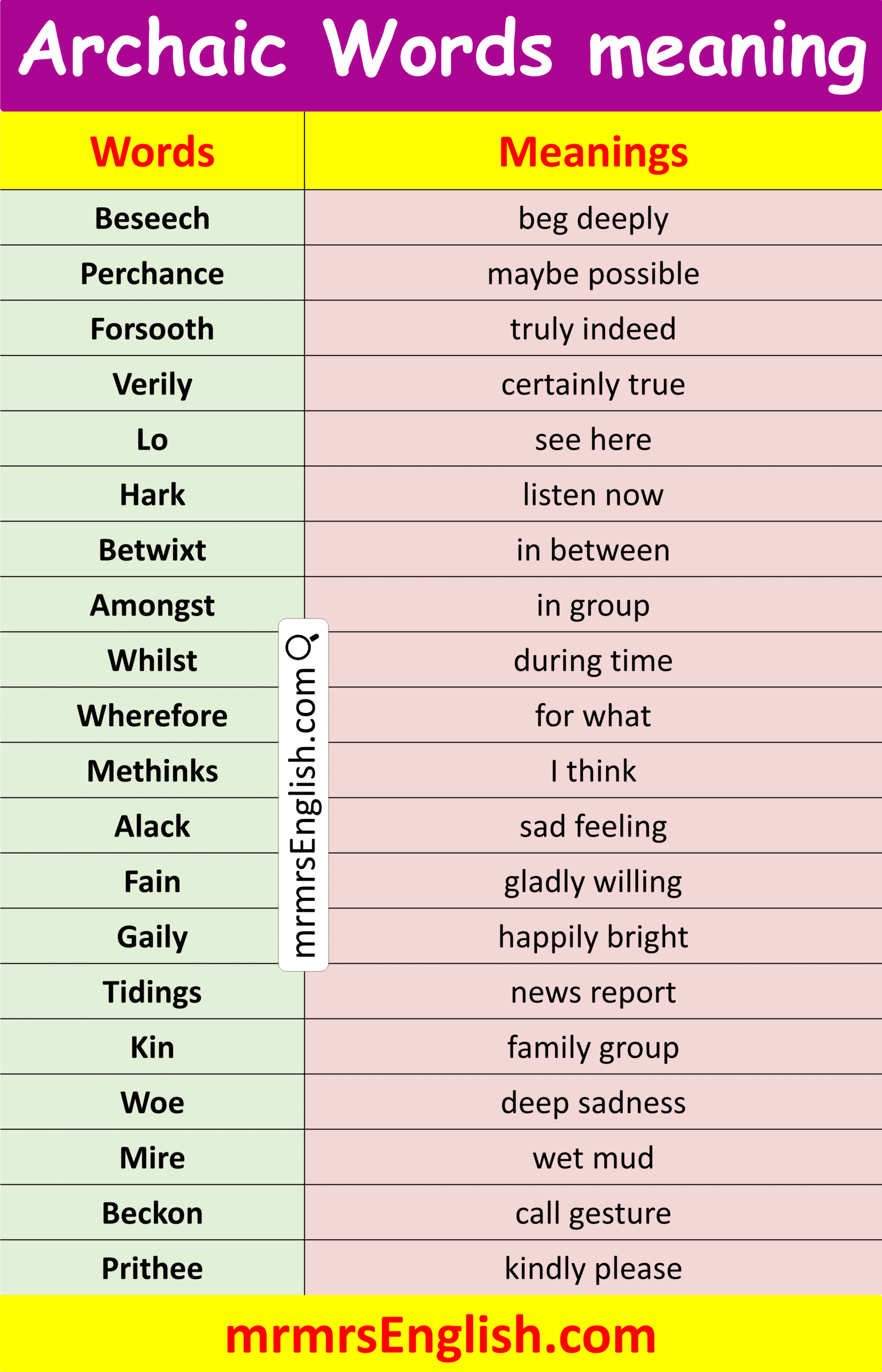Choose the word "Hark"
Screen dimensions: 882x1372
[152, 494]
